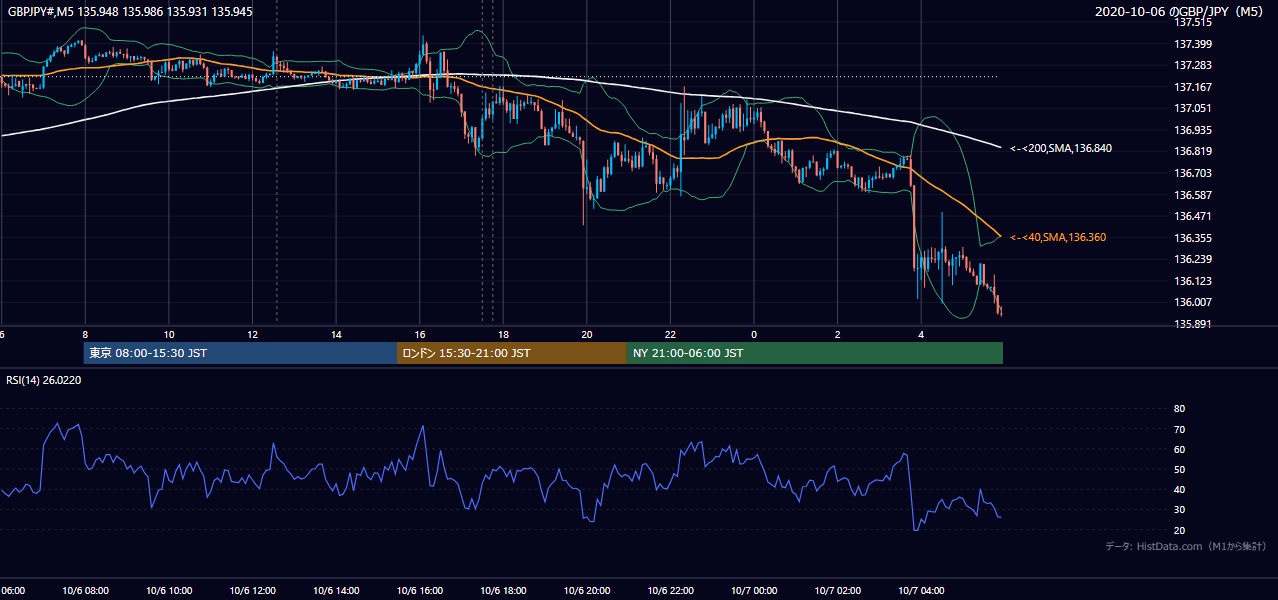Click hour label 4 under the price chart
The width and height of the screenshot is (1278, 600).
coord(921,335)
